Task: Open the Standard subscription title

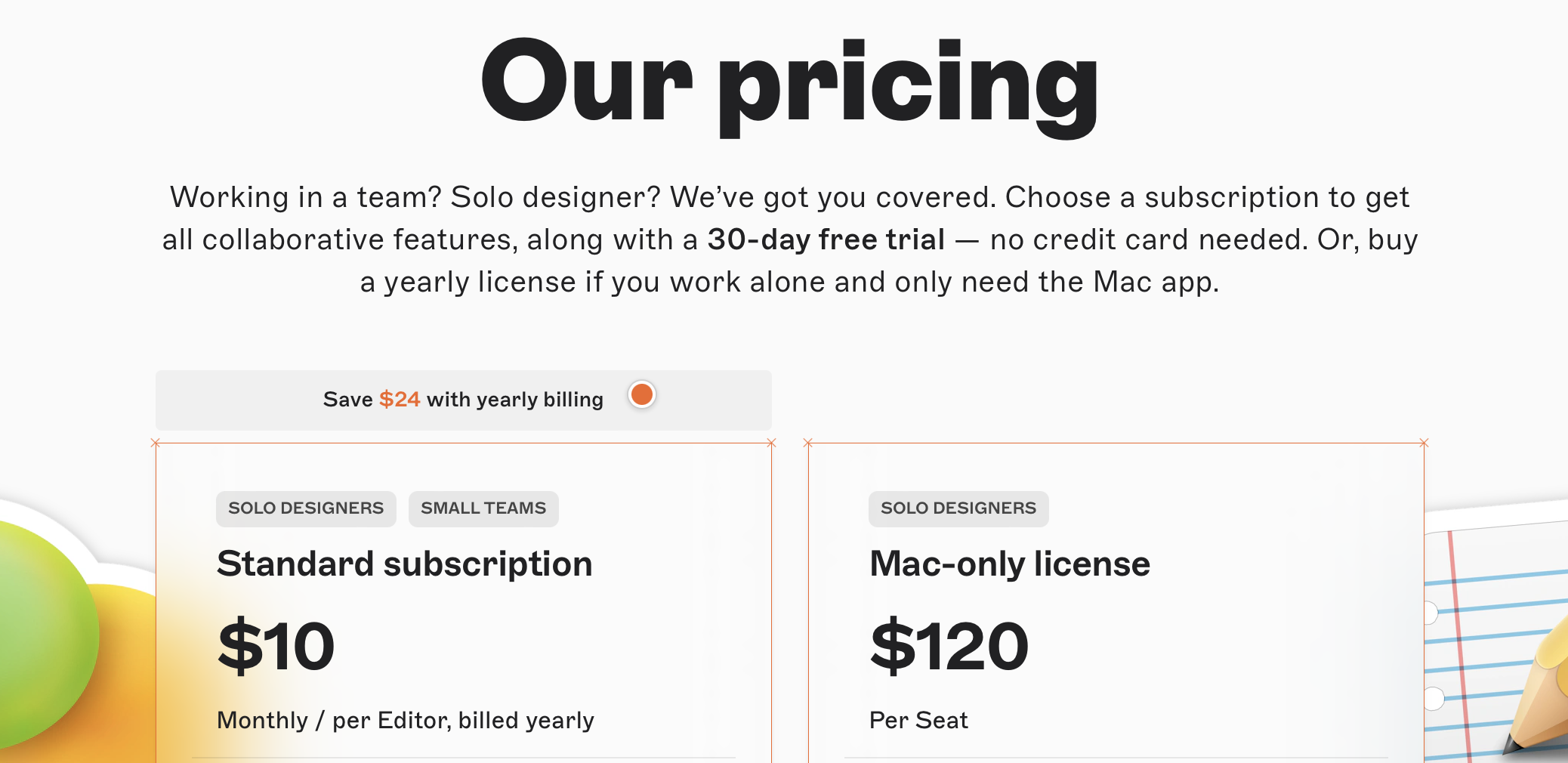Action: pyautogui.click(x=404, y=564)
